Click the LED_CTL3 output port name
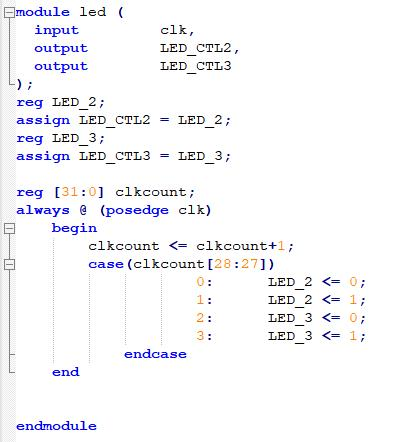The width and height of the screenshot is (395, 442). pos(196,66)
